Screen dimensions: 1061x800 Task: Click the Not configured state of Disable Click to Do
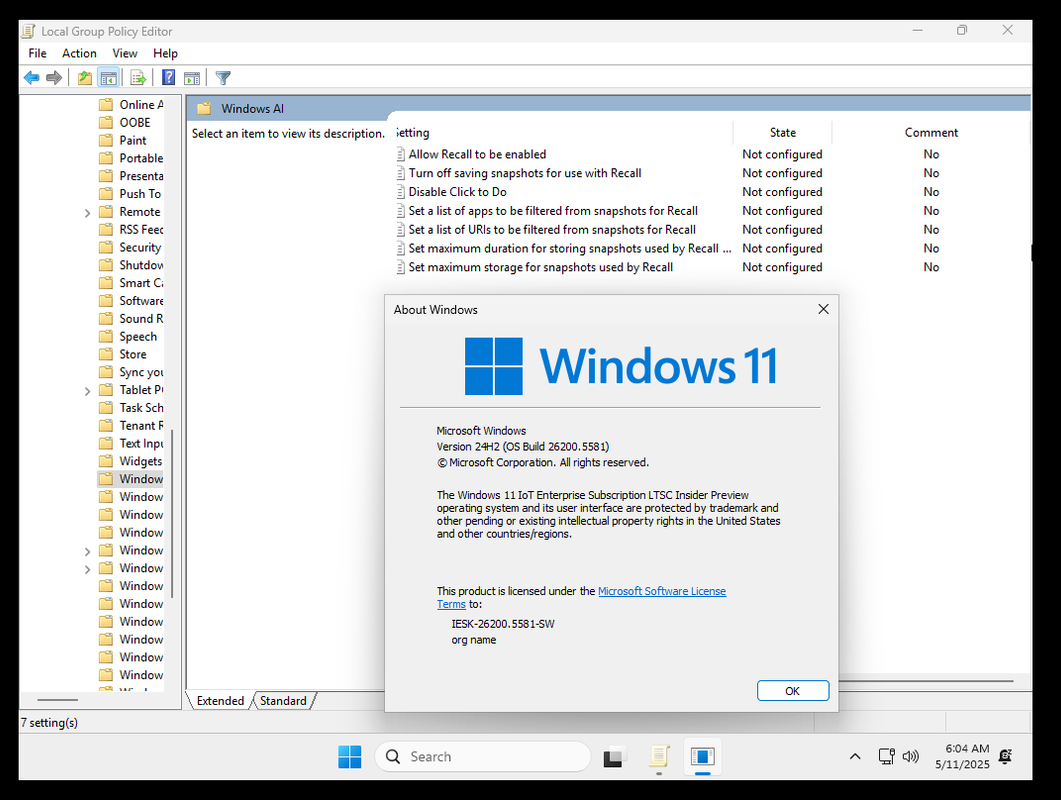click(x=782, y=192)
